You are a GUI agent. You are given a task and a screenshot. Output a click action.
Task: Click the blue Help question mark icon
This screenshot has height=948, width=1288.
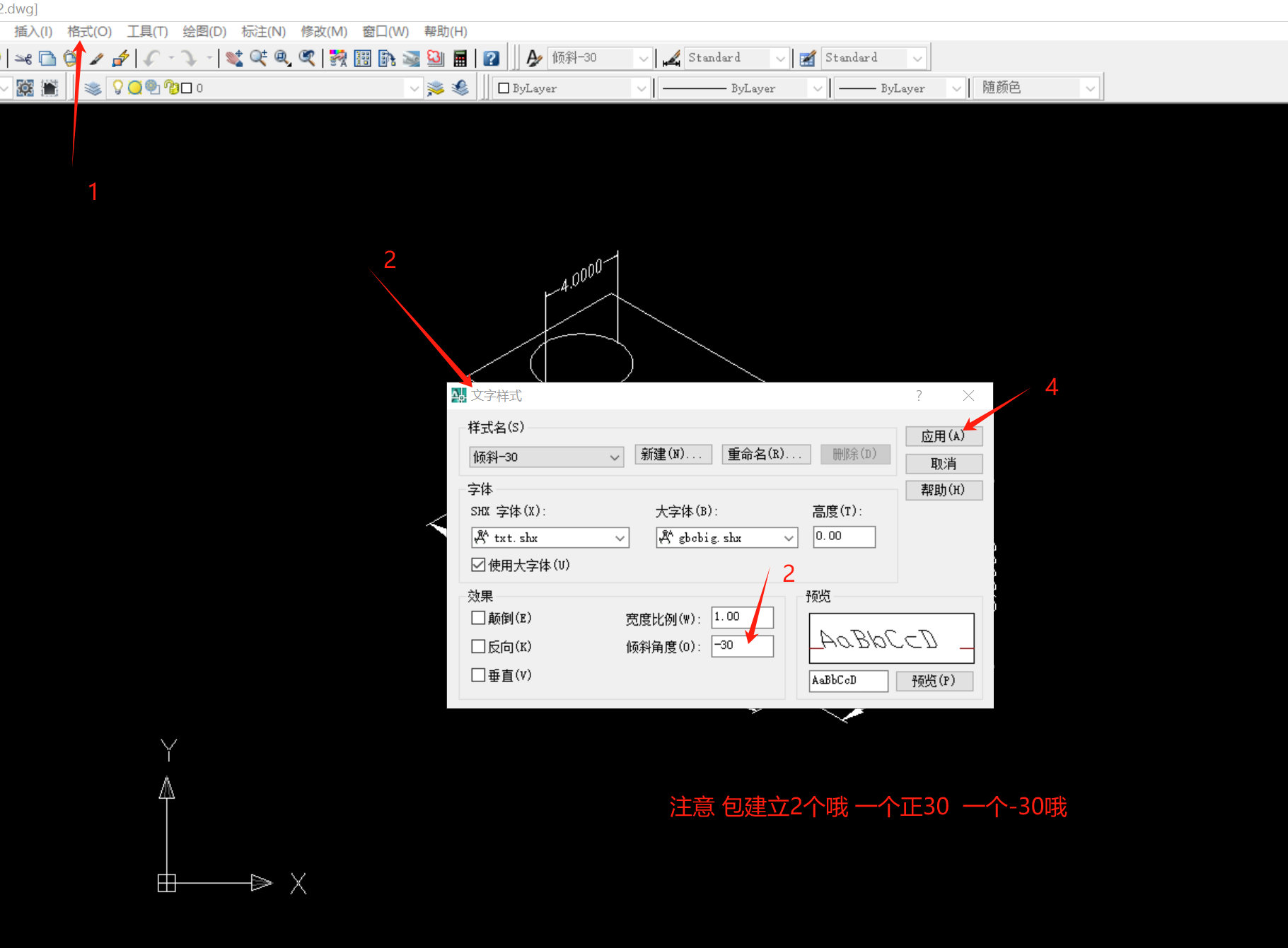[492, 59]
